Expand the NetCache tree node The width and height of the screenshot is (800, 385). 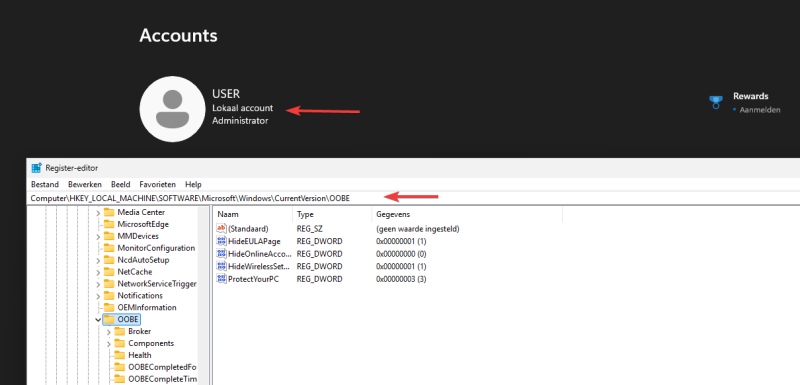point(98,272)
